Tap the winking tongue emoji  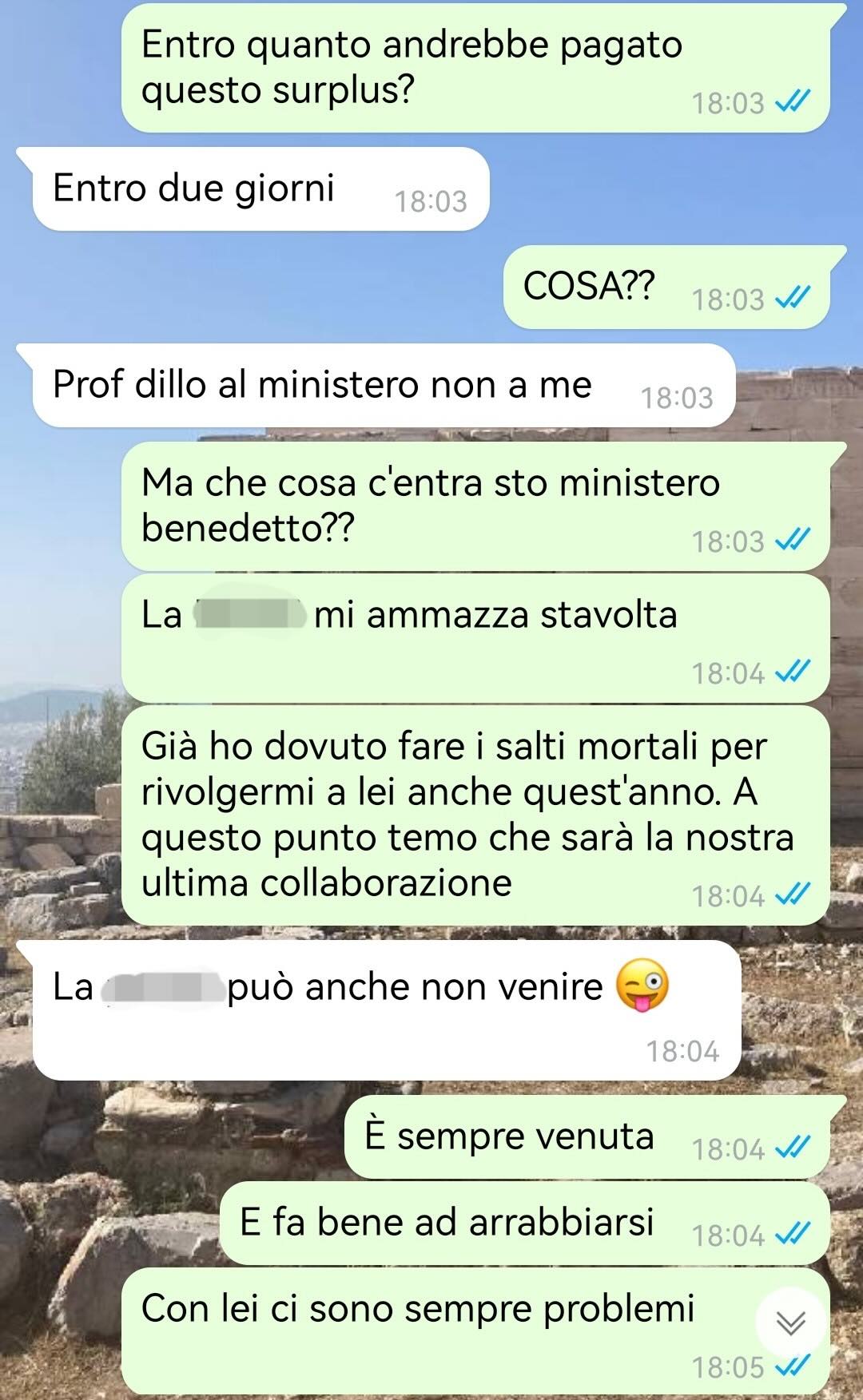coord(642,986)
